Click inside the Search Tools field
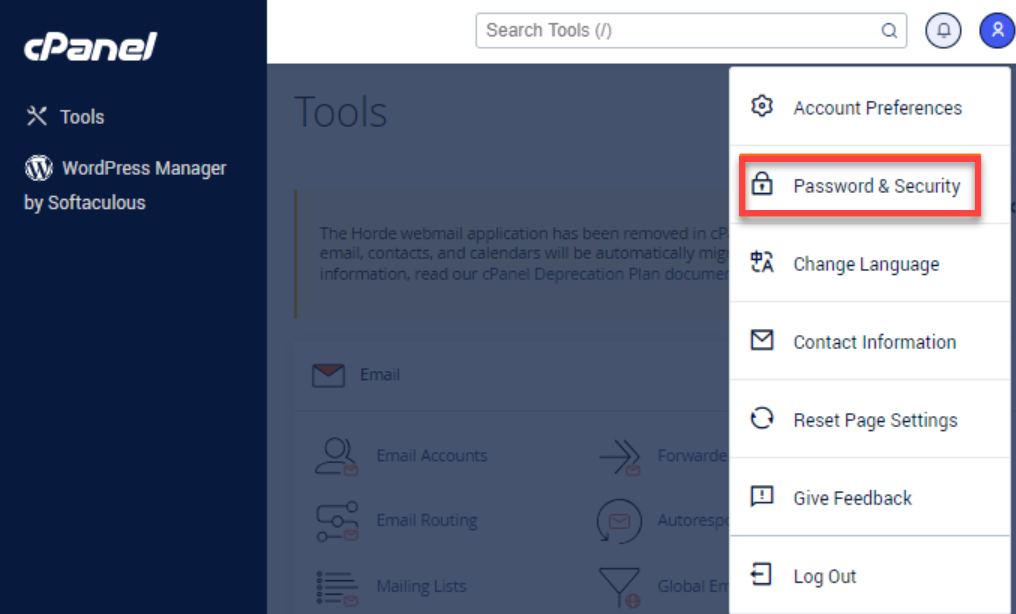Viewport: 1016px width, 614px height. pos(675,31)
